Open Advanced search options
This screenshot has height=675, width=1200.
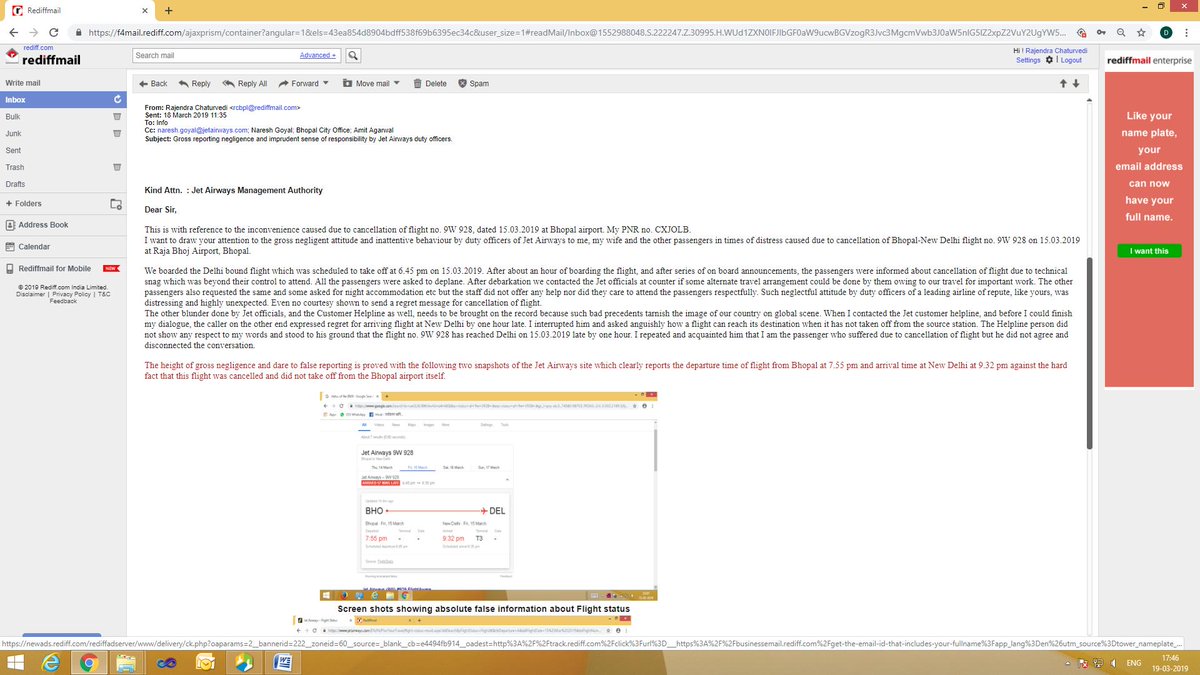(x=319, y=56)
